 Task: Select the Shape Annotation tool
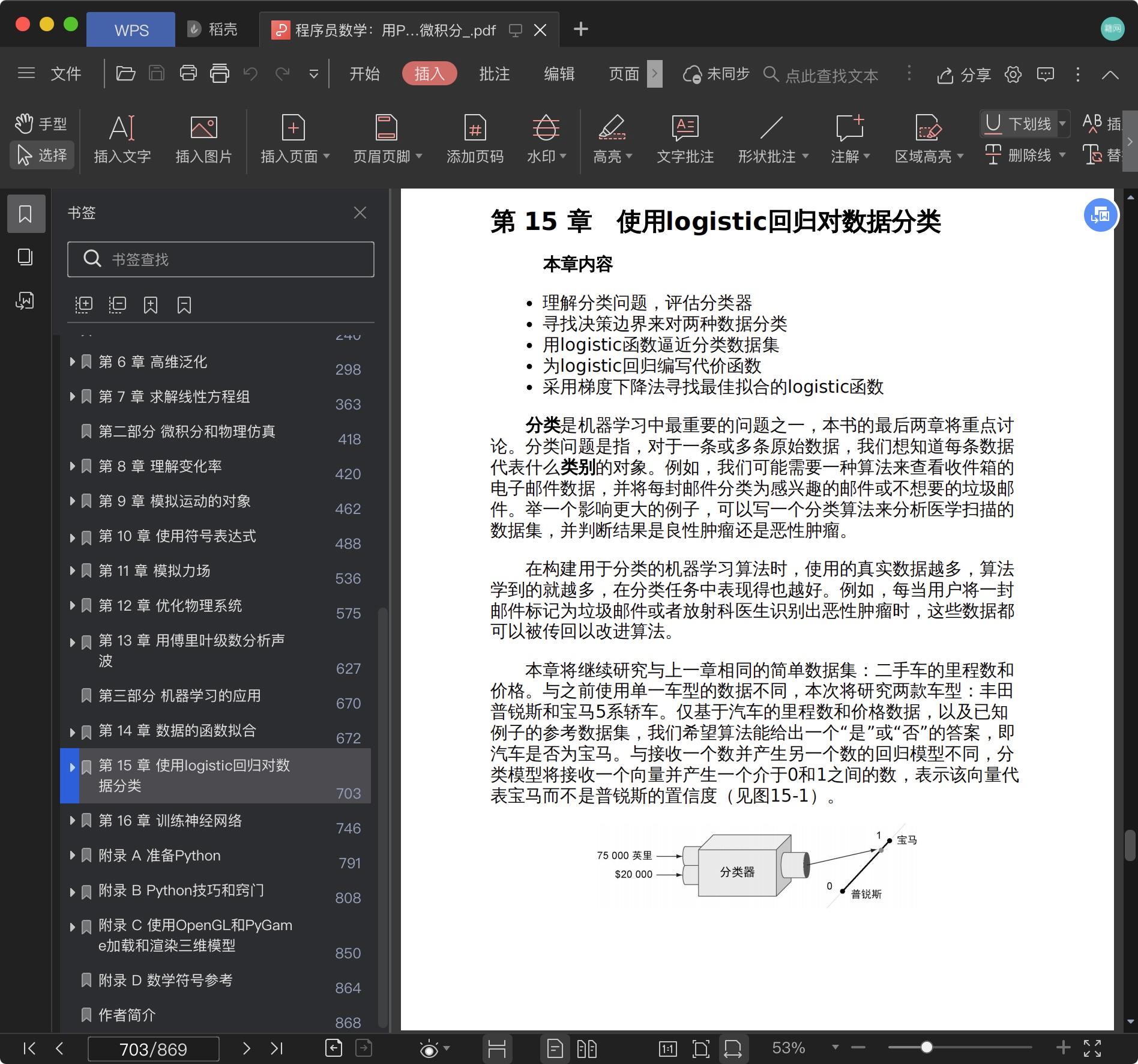point(772,139)
